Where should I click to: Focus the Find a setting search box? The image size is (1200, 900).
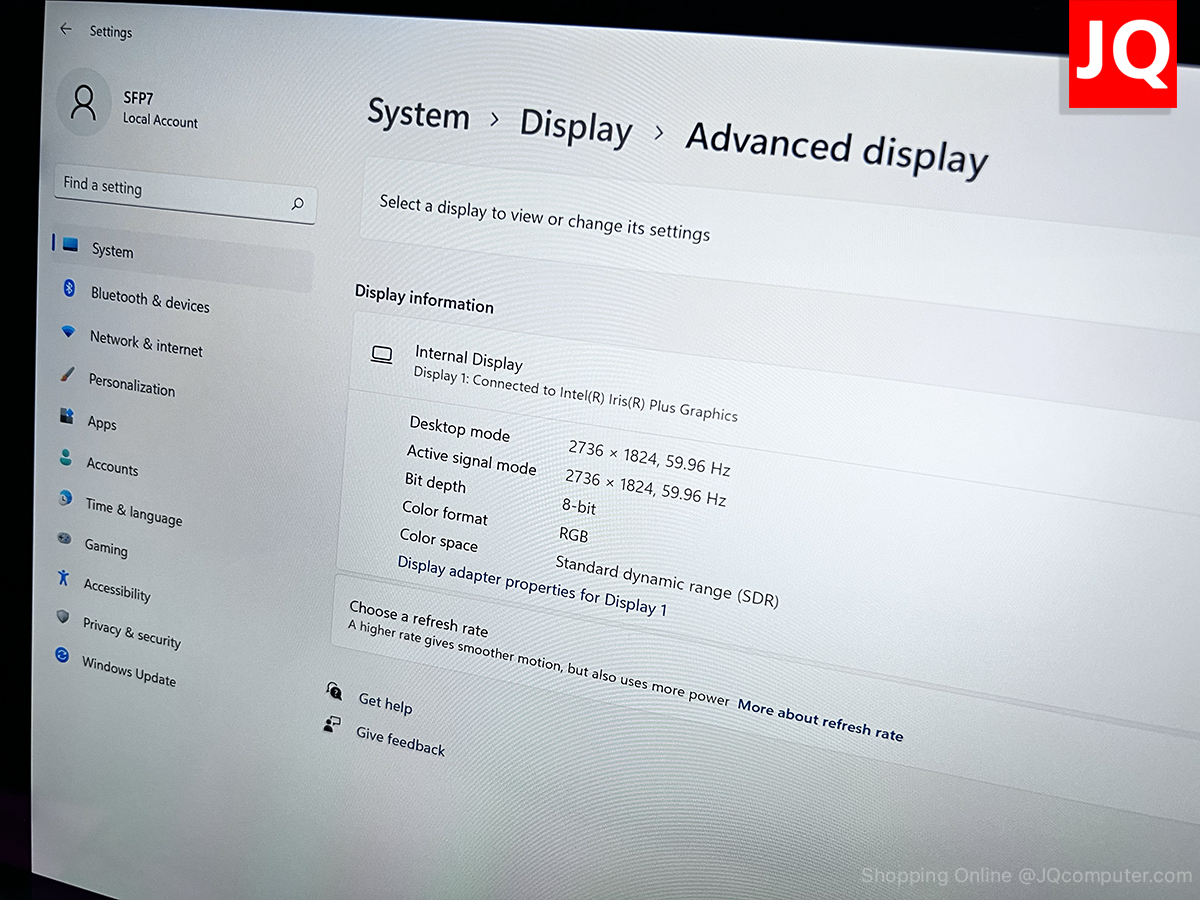coord(185,194)
